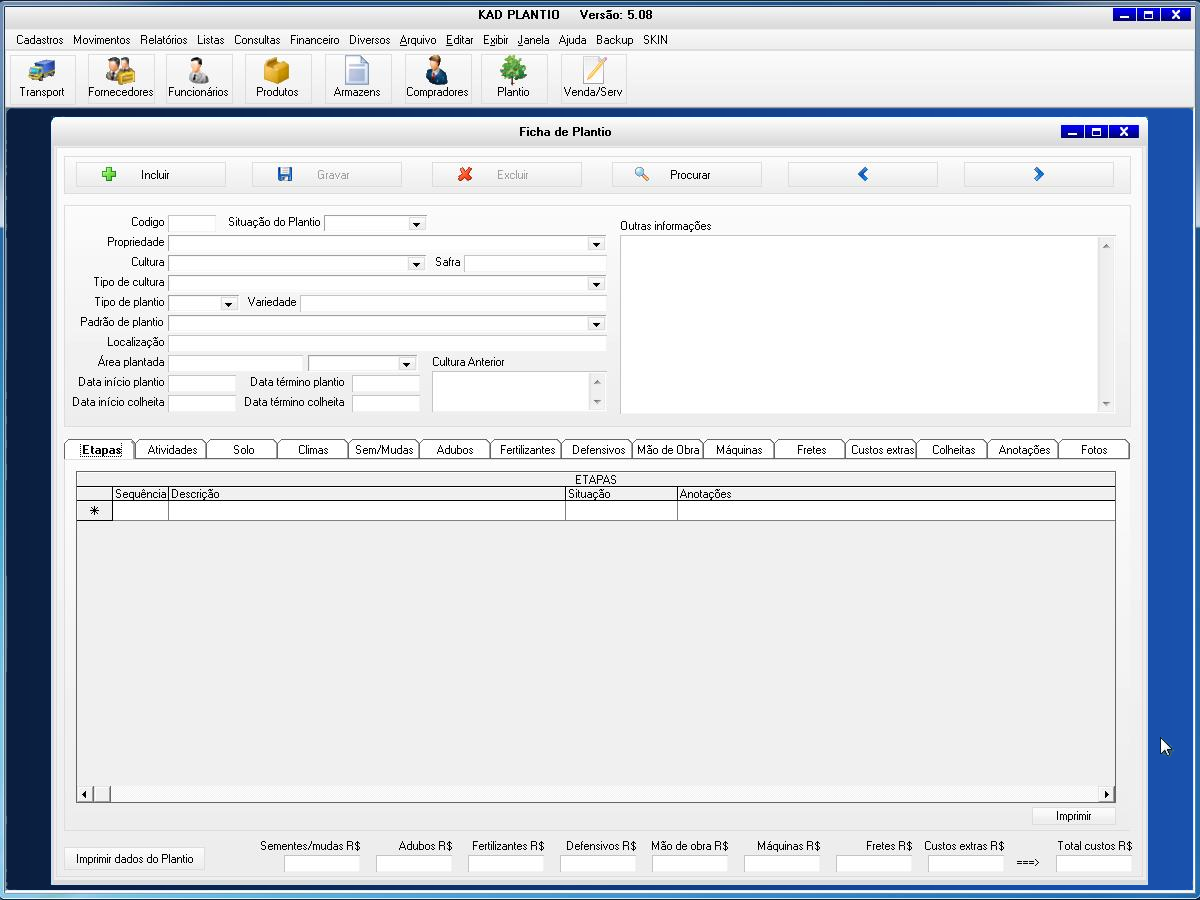Click the Gravar save button
The height and width of the screenshot is (900, 1200).
[x=327, y=175]
